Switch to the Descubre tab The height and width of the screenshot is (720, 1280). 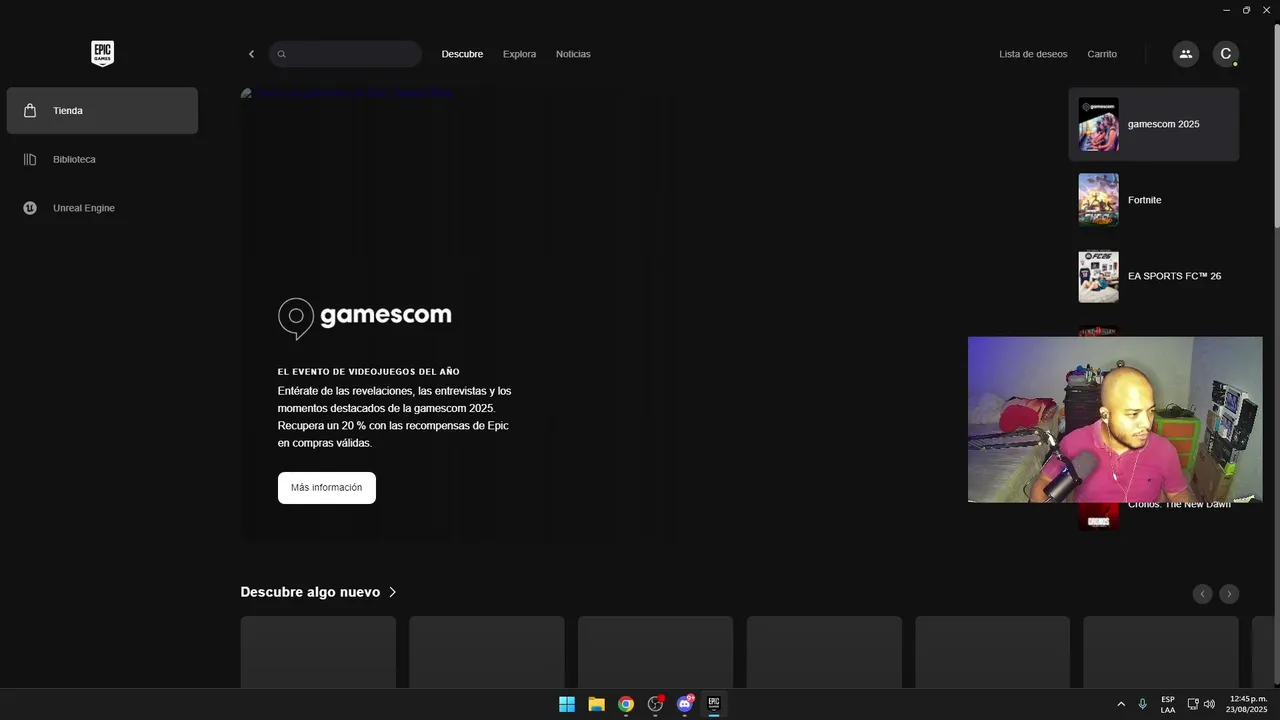coord(462,54)
